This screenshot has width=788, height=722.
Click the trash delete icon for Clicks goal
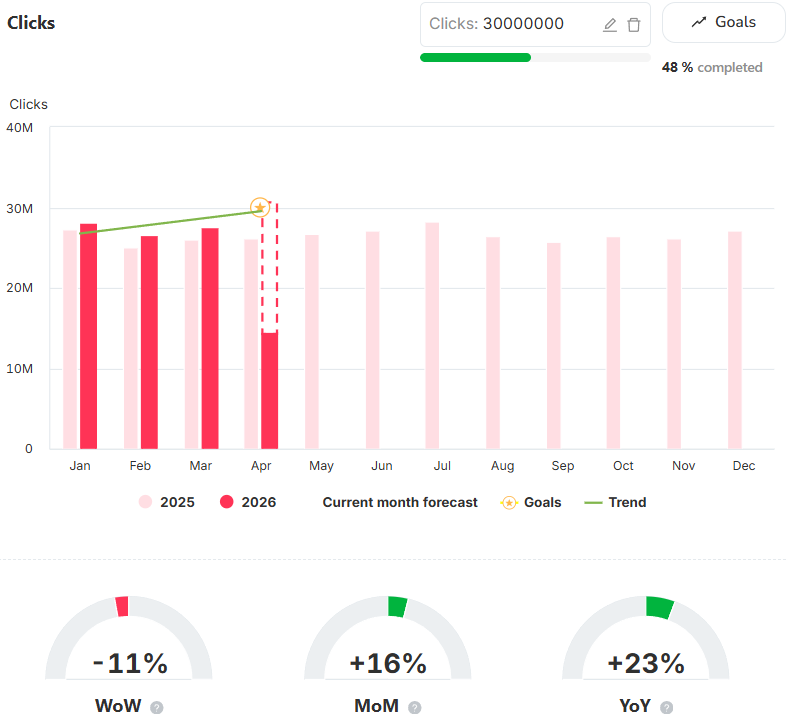(634, 25)
